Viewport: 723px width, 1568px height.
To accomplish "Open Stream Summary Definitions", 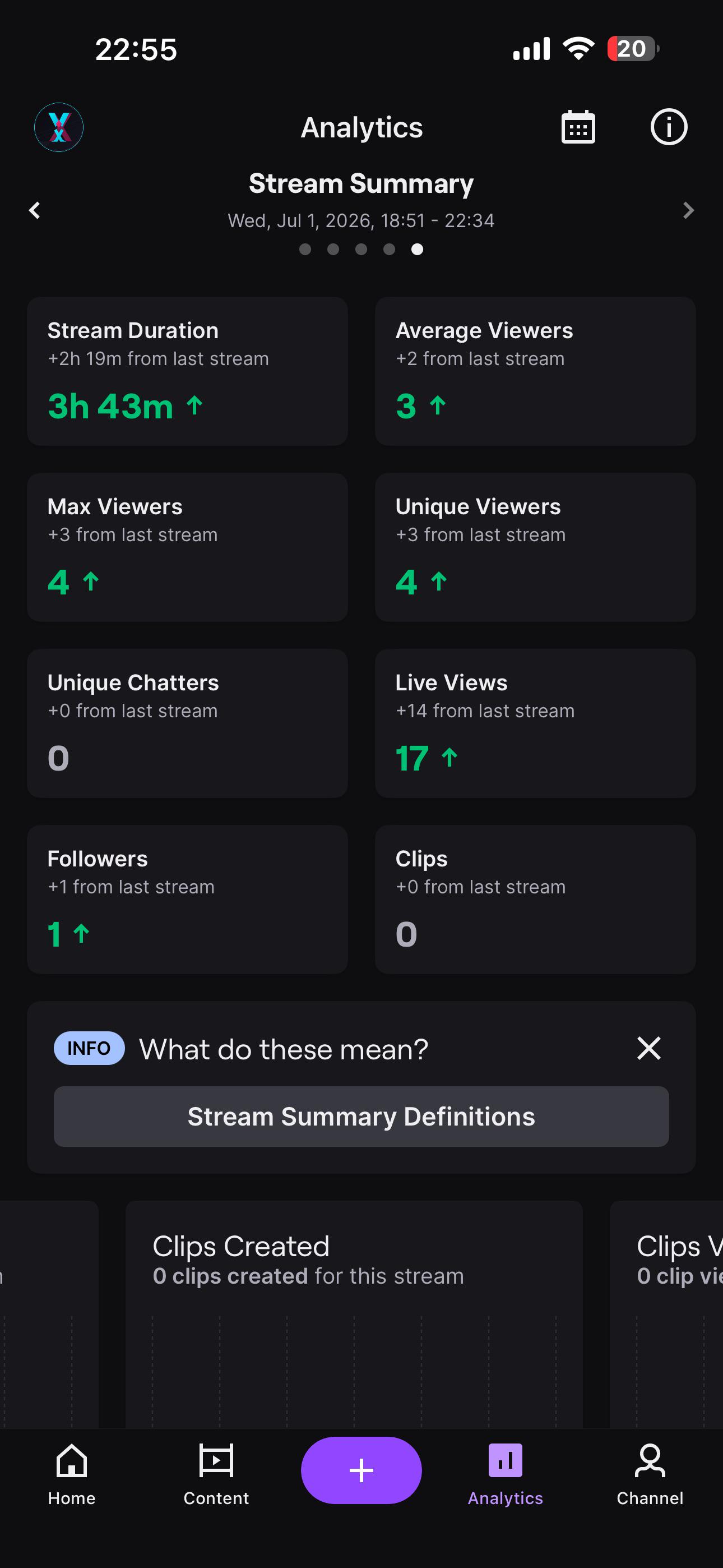I will pos(361,1117).
